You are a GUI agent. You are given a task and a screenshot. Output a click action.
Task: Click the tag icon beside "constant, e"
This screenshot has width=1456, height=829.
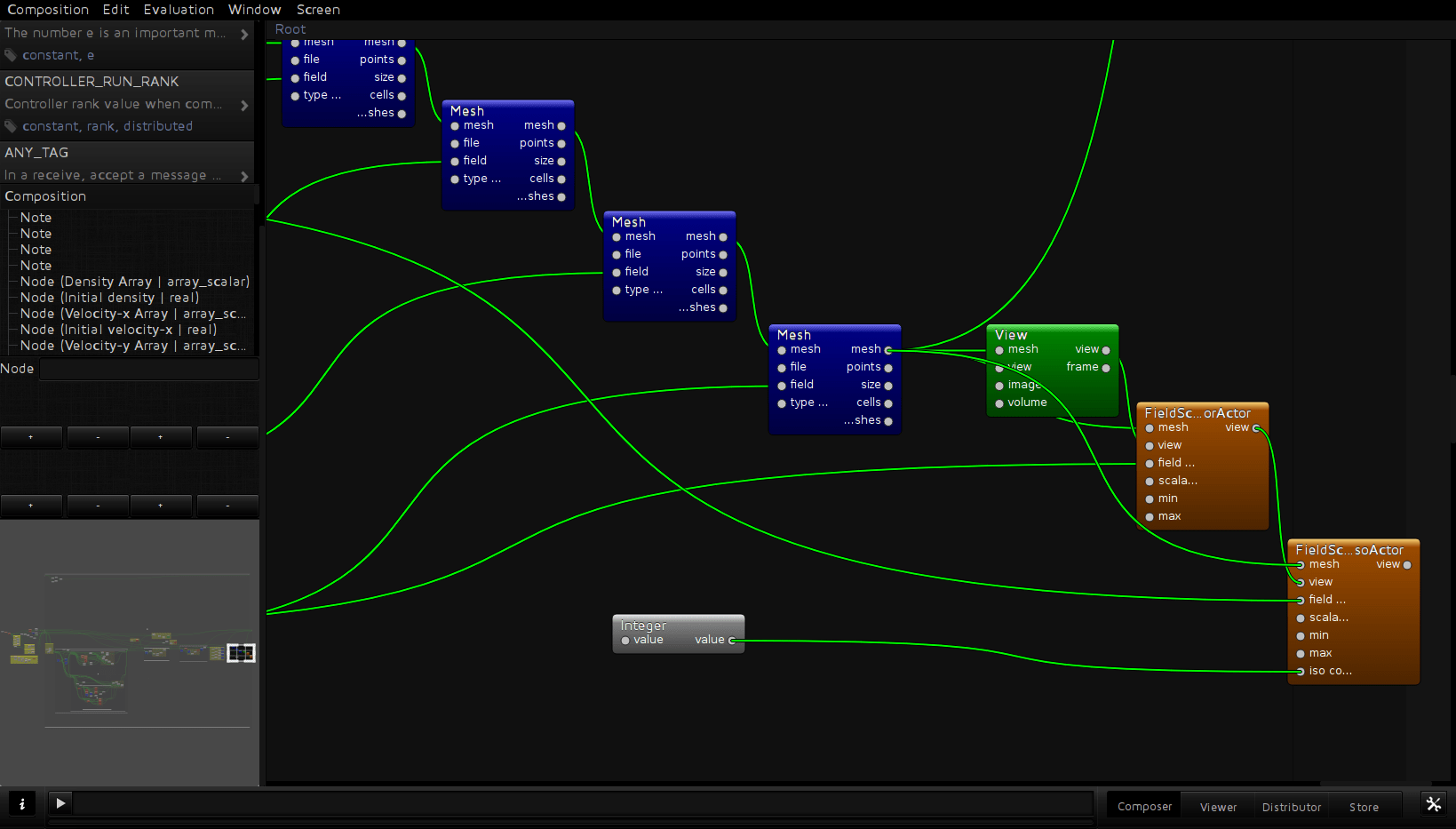click(11, 55)
